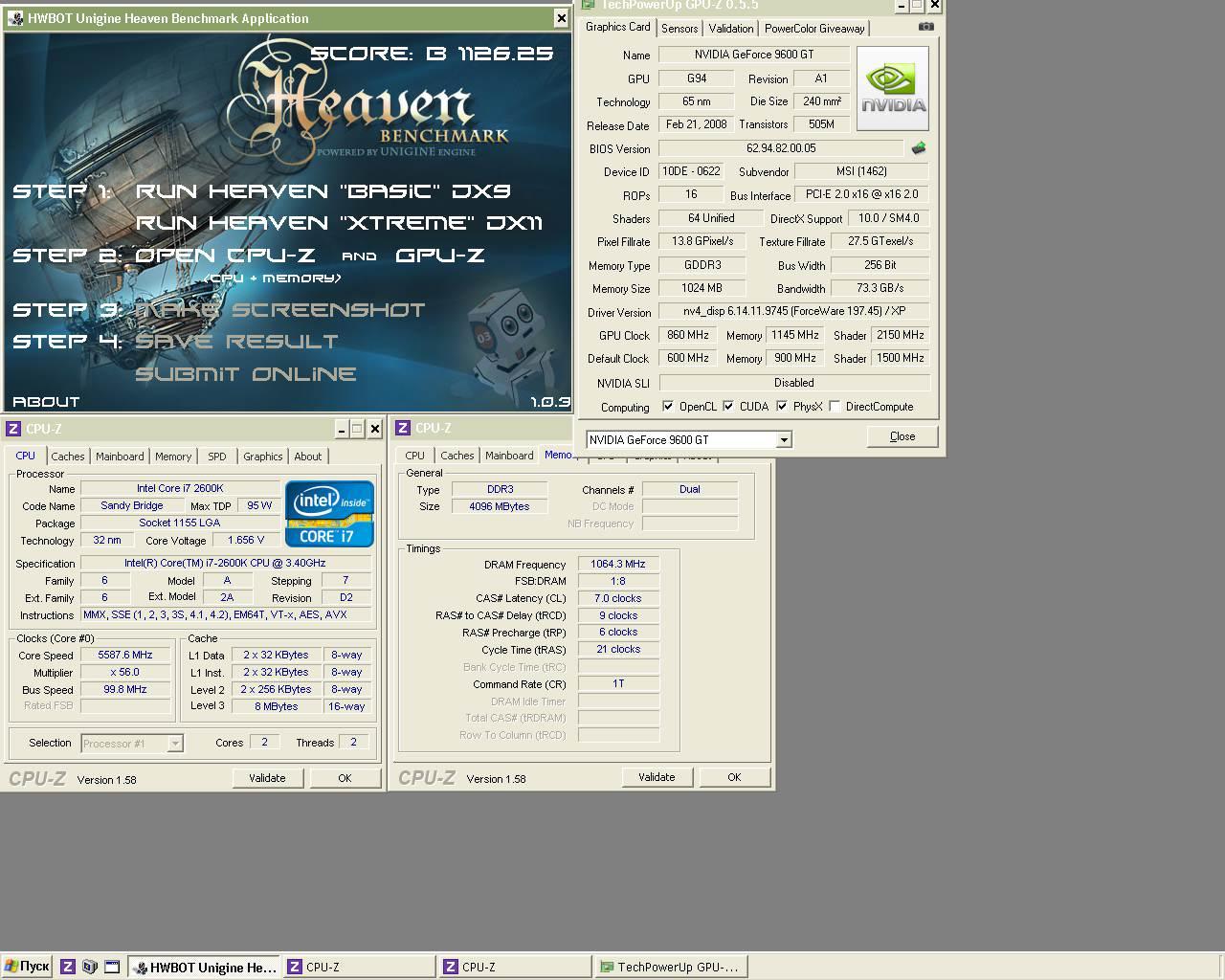Image resolution: width=1225 pixels, height=980 pixels.
Task: Select the About tab in left CPU-Z window
Action: [x=308, y=457]
